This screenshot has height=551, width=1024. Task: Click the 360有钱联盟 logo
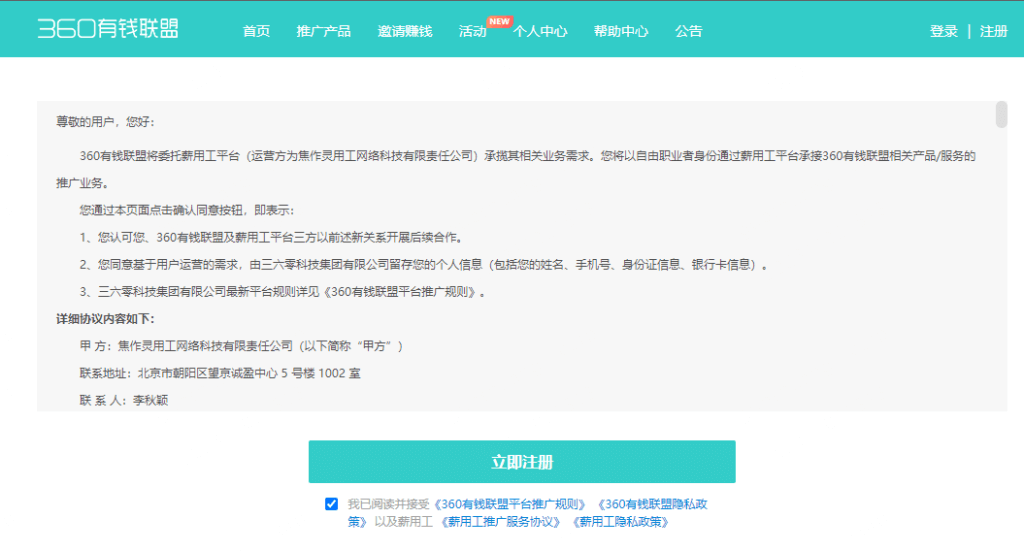[108, 29]
